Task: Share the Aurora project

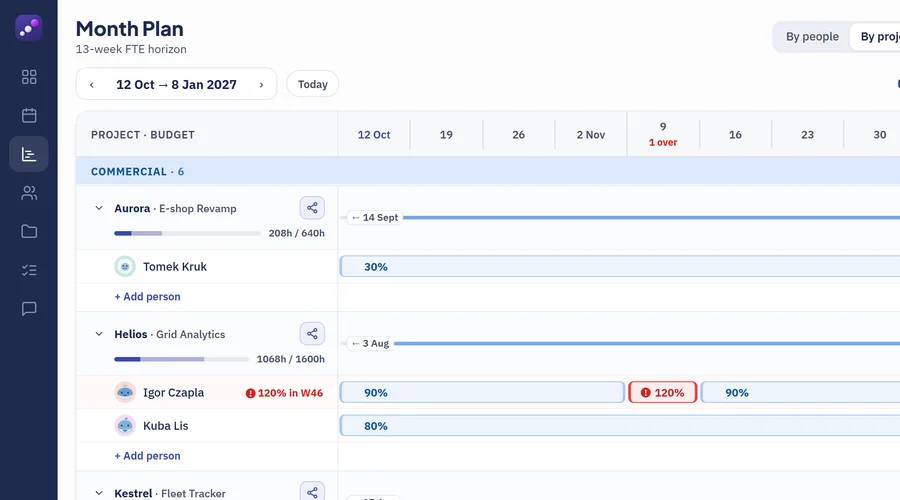Action: pos(312,208)
